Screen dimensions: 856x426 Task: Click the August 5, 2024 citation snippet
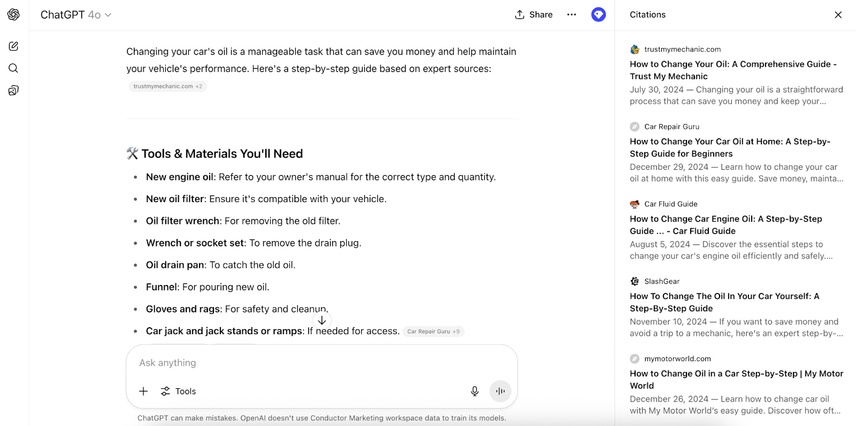(x=732, y=250)
